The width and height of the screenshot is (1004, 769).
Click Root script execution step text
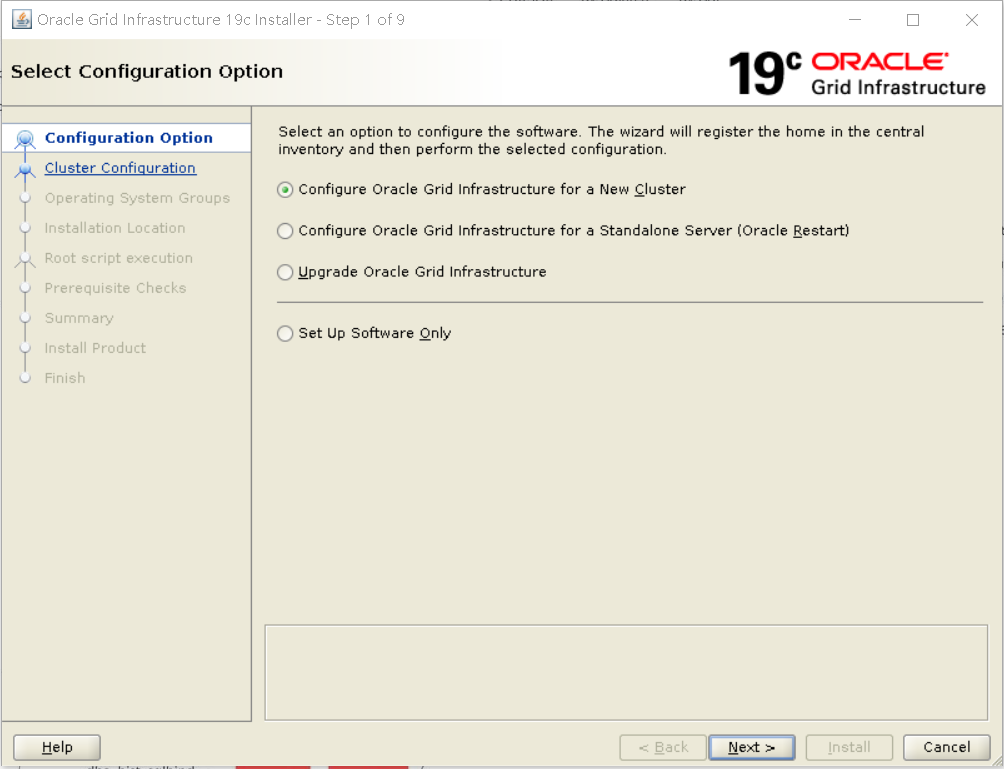[x=118, y=258]
